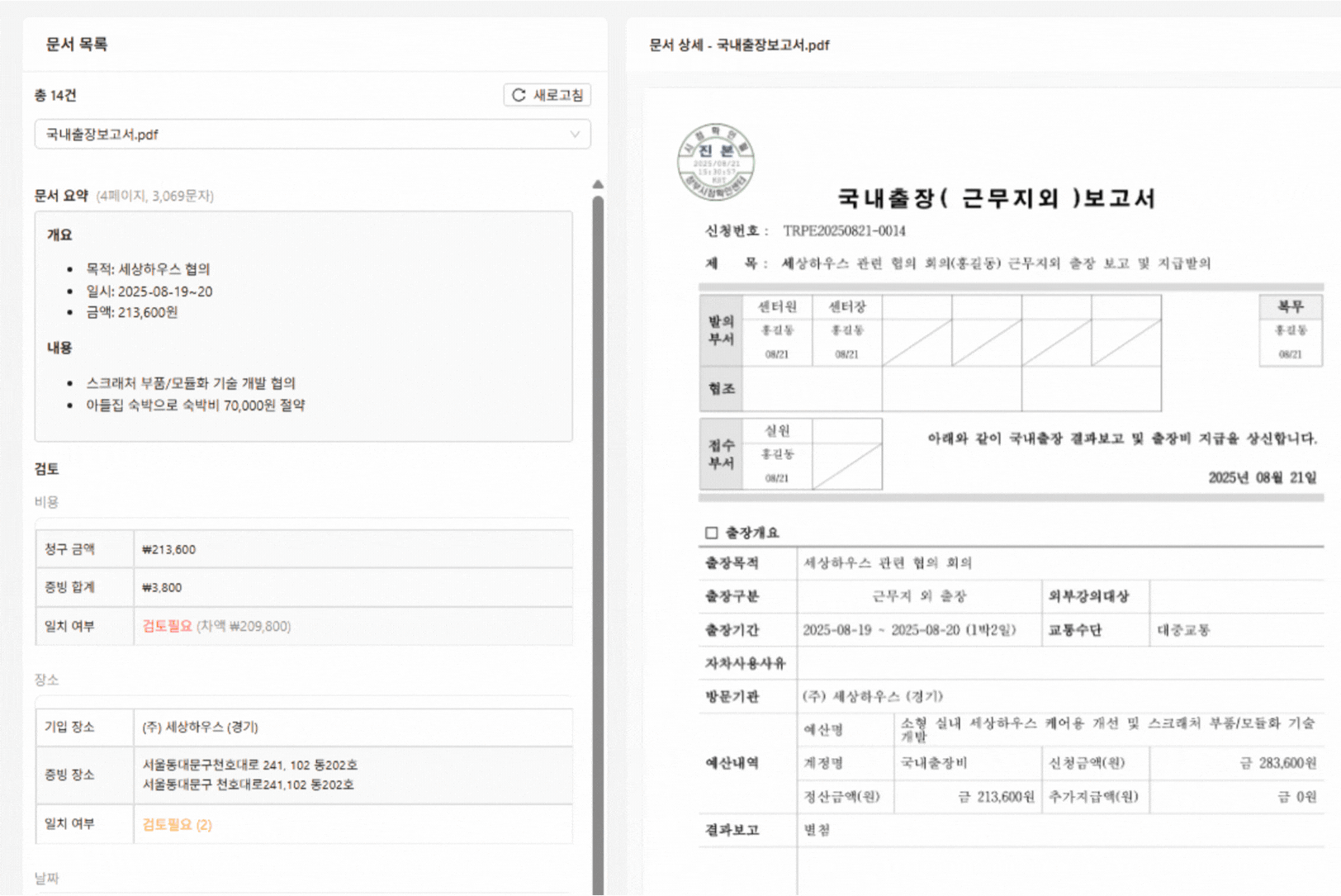Click the 복무 approval box in the PDF
Screen dimensions: 1341x896
(1291, 330)
